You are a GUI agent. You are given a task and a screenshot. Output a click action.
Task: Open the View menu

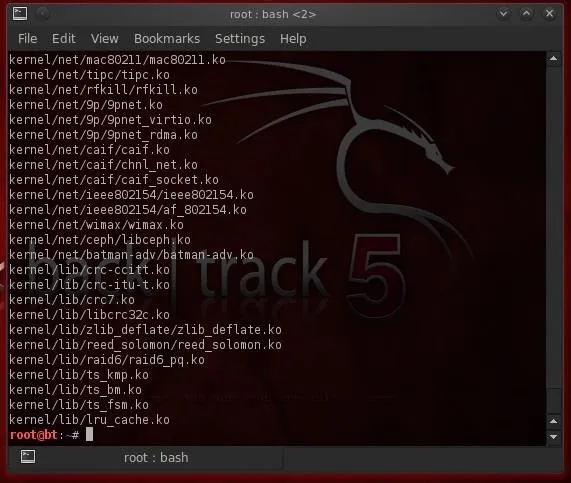point(105,39)
